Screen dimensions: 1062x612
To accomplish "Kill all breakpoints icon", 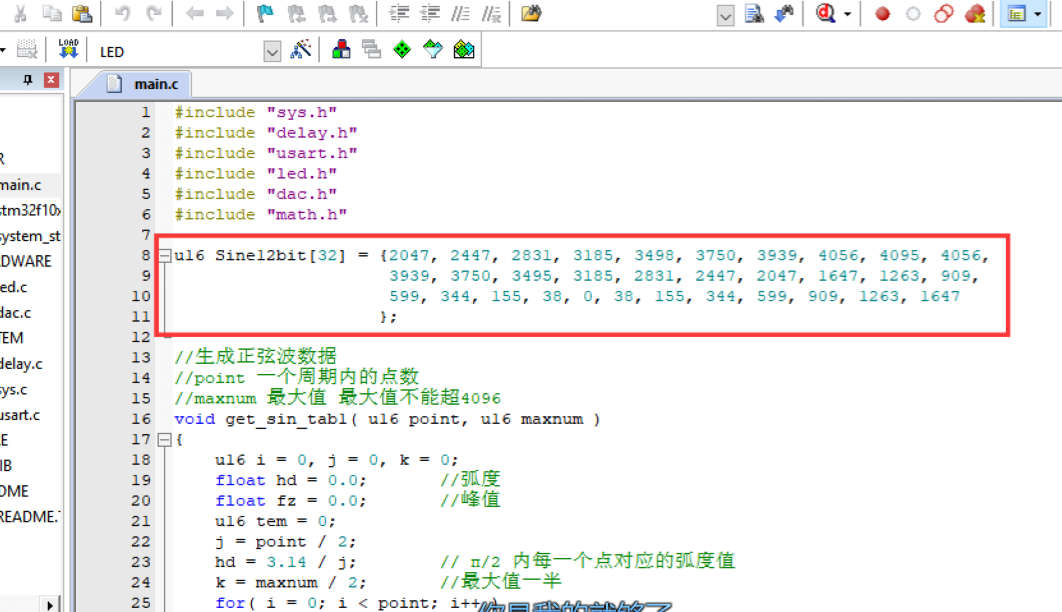I will point(975,14).
